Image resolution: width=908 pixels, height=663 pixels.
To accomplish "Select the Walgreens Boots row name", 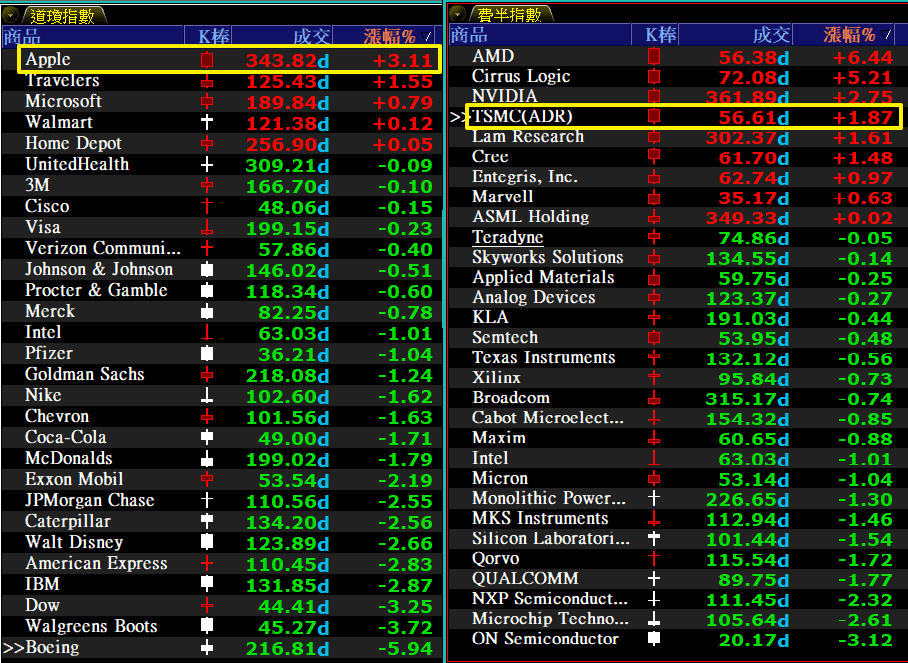I will click(x=91, y=627).
